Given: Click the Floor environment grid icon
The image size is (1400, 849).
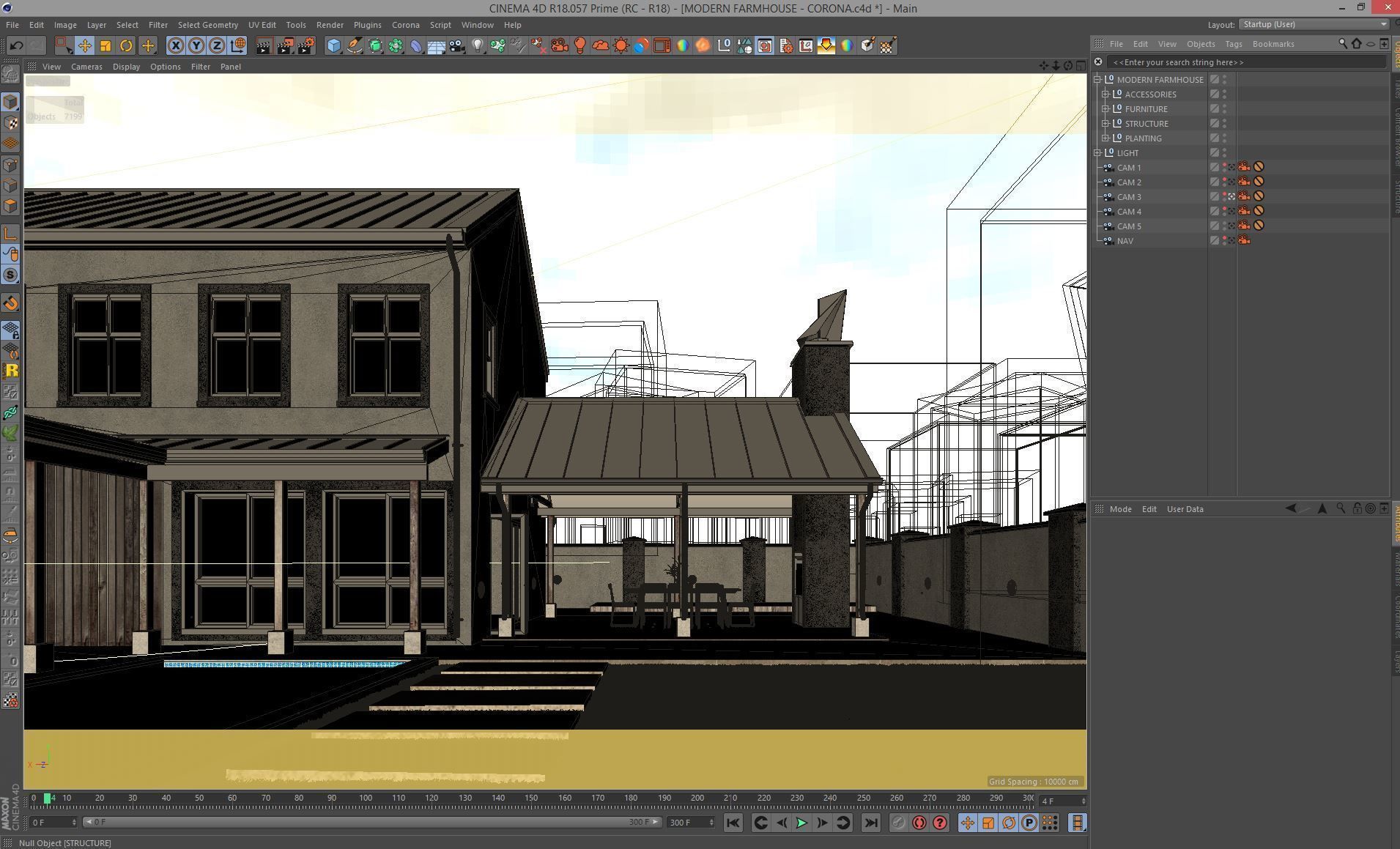Looking at the screenshot, I should [437, 45].
